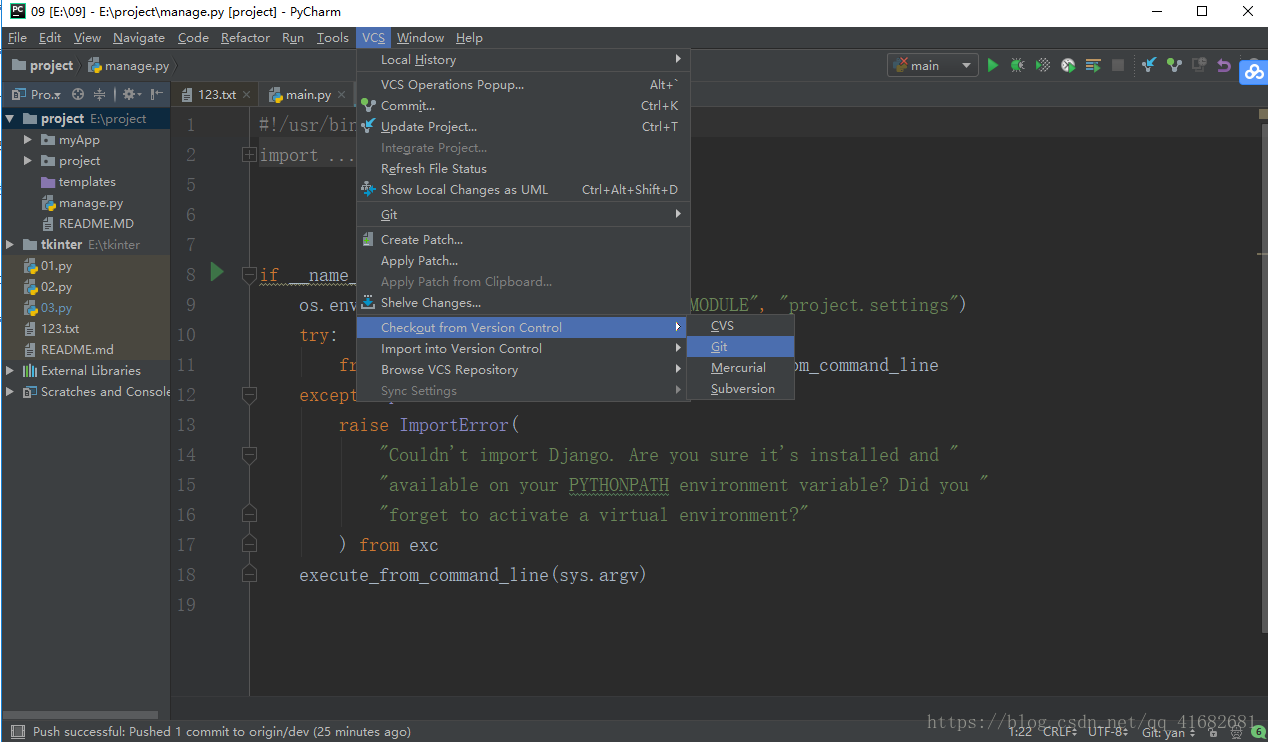The height and width of the screenshot is (742, 1268).
Task: Select Shelve Changes... menu item
Action: 524,303
